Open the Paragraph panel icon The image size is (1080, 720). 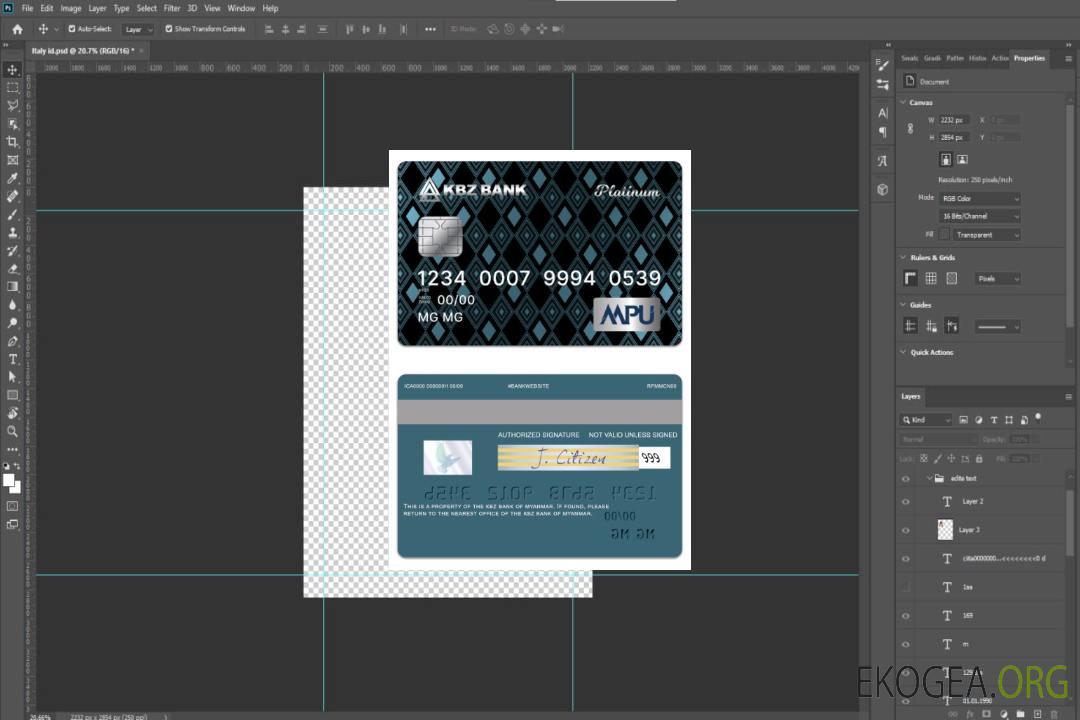(x=883, y=132)
